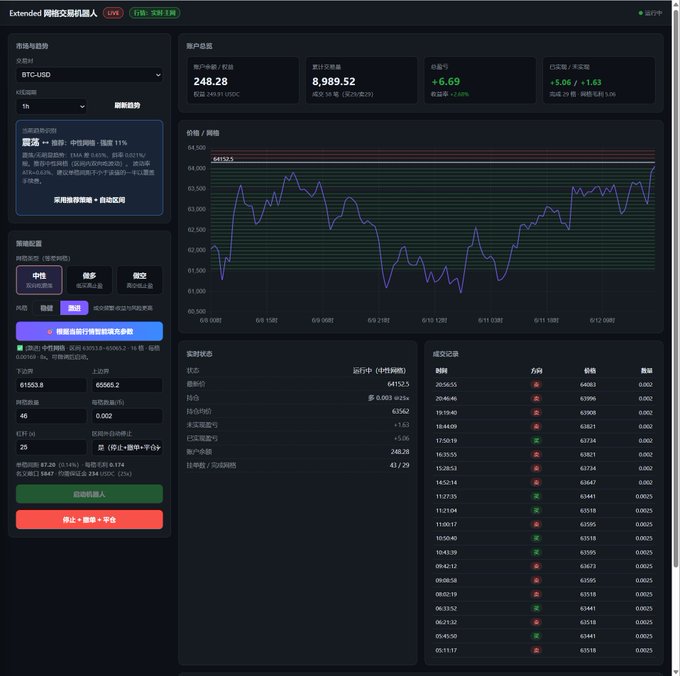Click the green 行情 market-feed badge in the header

[154, 13]
